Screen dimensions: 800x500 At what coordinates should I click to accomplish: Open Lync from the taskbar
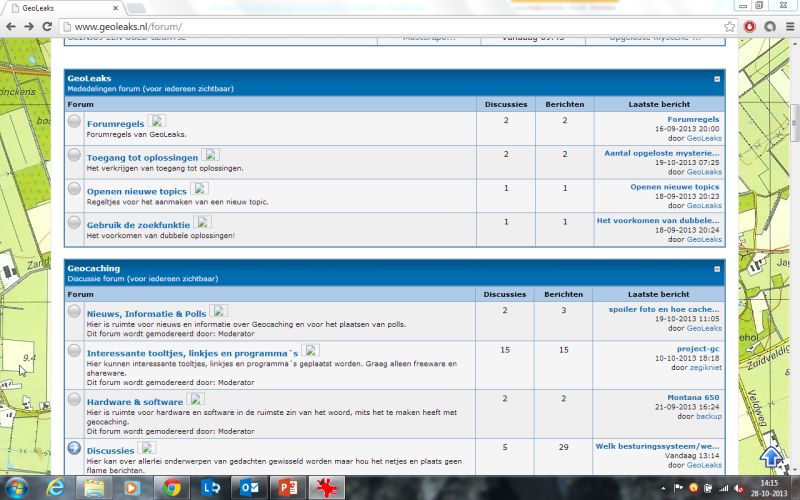click(x=211, y=488)
